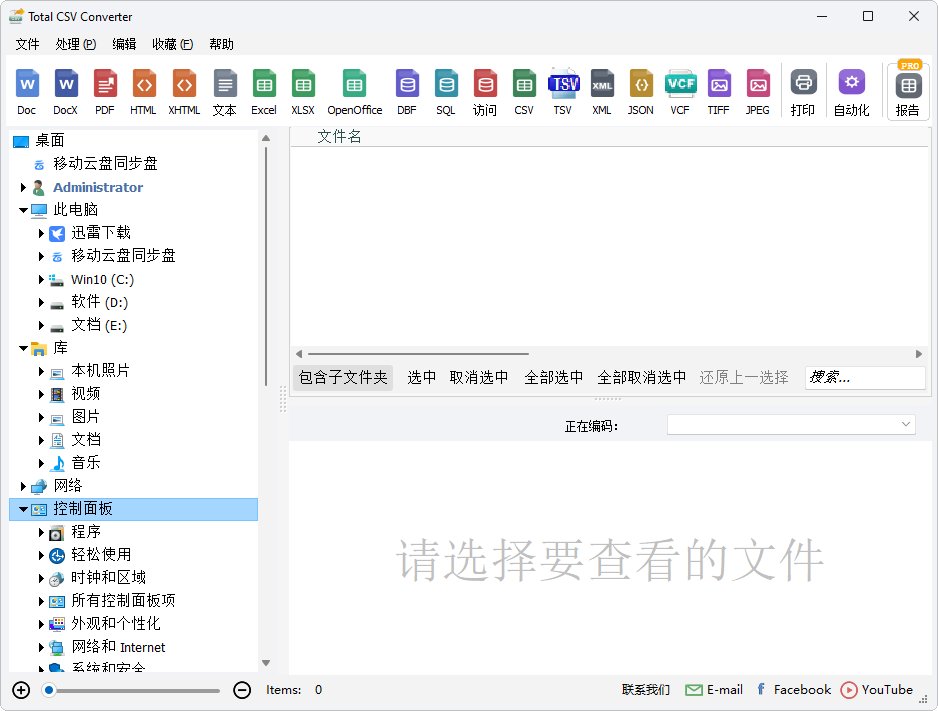The image size is (938, 711).
Task: Zoom out with the minus icon
Action: 242,690
